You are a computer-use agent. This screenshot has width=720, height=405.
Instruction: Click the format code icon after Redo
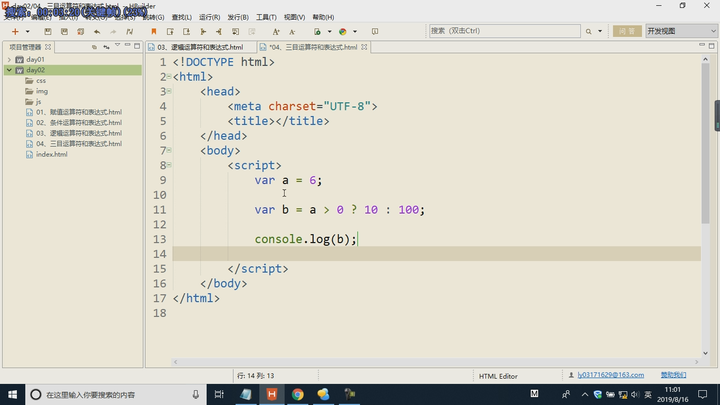pyautogui.click(x=129, y=32)
